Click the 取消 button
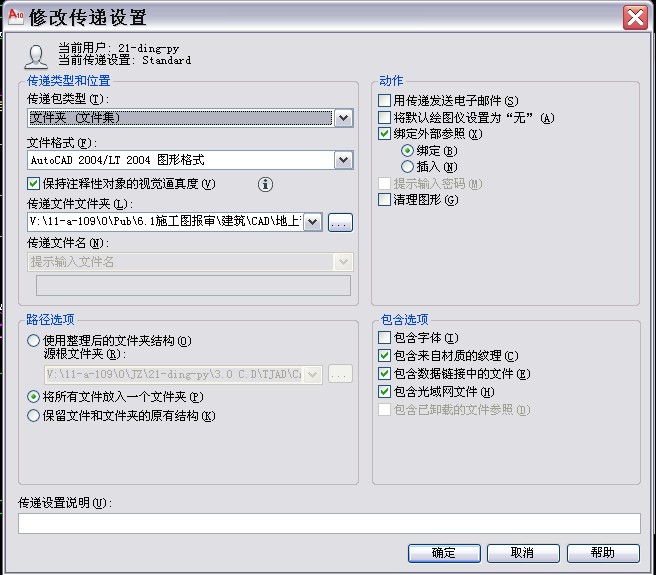656x575 pixels. click(523, 553)
